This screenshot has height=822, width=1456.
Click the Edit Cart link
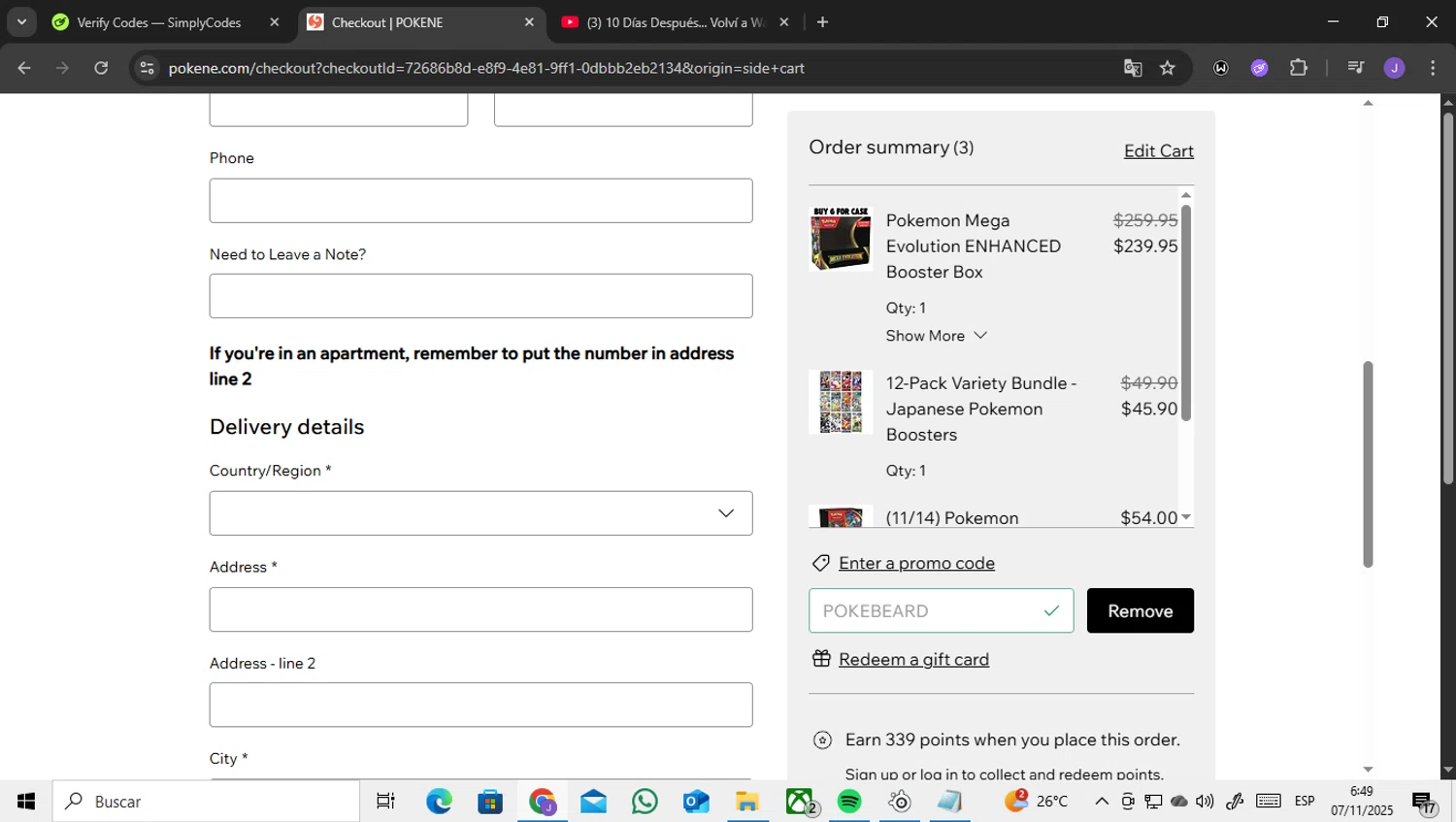point(1158,150)
